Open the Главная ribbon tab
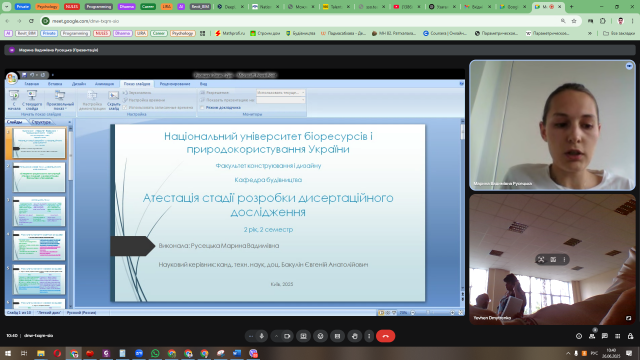Screen dimensions: 640x360 [31, 84]
